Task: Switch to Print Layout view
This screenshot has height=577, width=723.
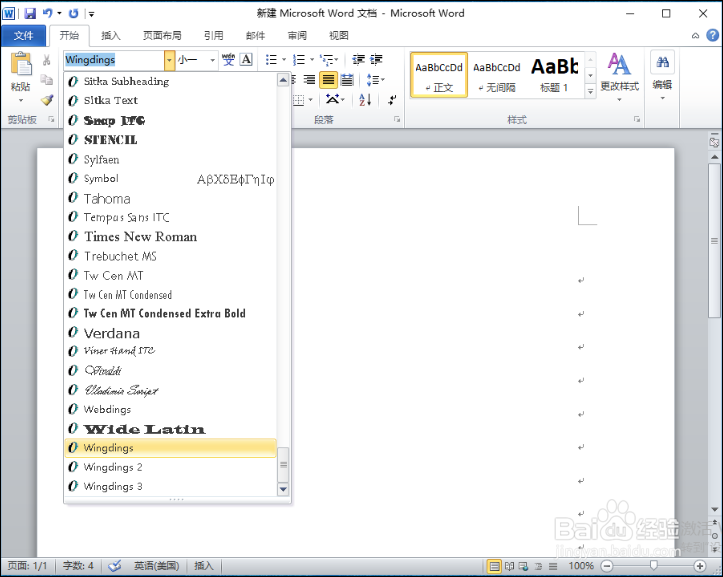Action: (494, 566)
